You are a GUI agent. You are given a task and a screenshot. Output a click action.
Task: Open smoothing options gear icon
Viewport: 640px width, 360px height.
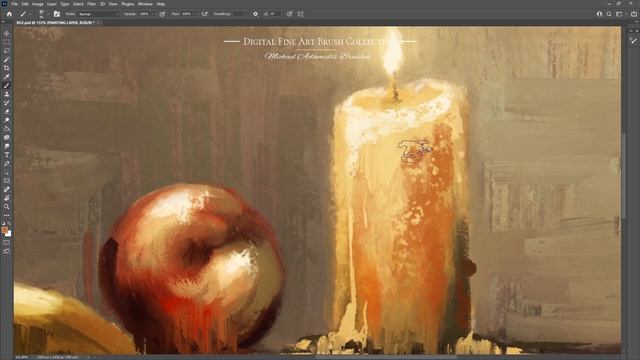point(256,14)
